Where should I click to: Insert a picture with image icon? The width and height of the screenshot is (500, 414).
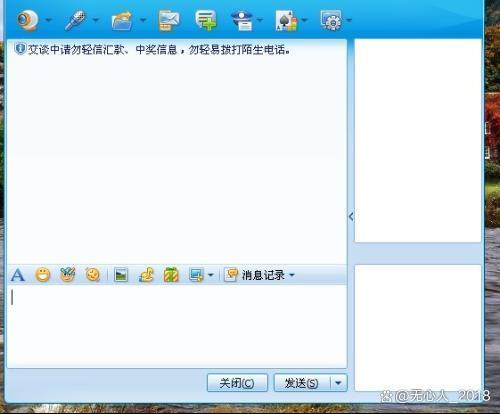[x=121, y=275]
